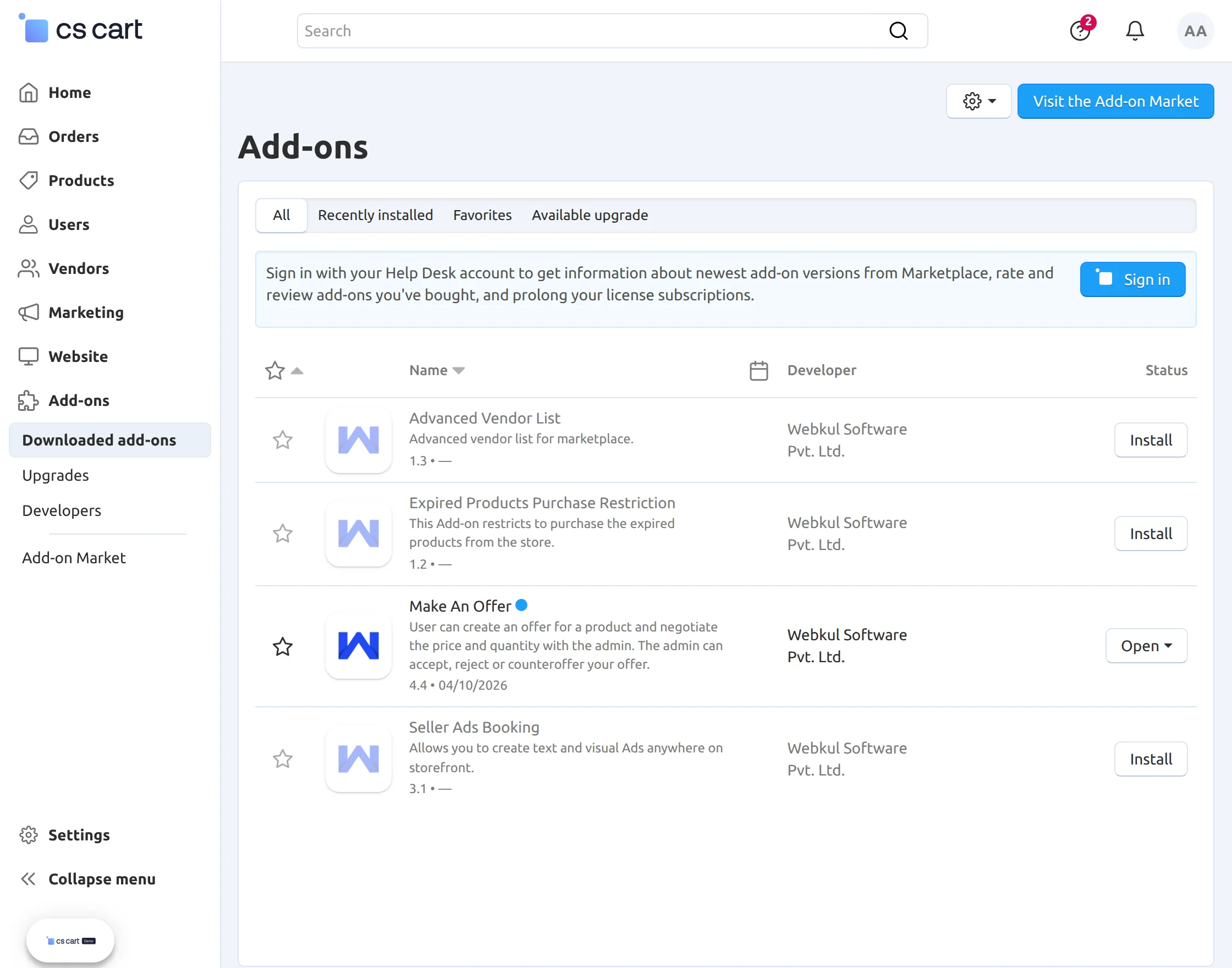Click the Marketing megaphone icon
The image size is (1232, 968).
[29, 312]
